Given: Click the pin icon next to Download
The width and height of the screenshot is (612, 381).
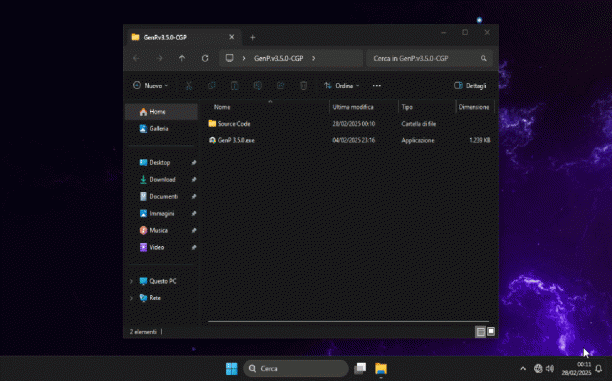Looking at the screenshot, I should 194,180.
